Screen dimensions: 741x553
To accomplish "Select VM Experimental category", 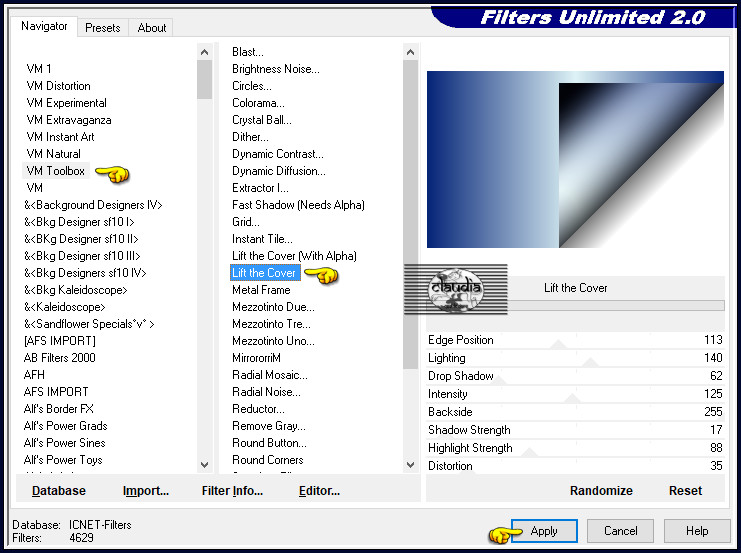I will pyautogui.click(x=66, y=103).
